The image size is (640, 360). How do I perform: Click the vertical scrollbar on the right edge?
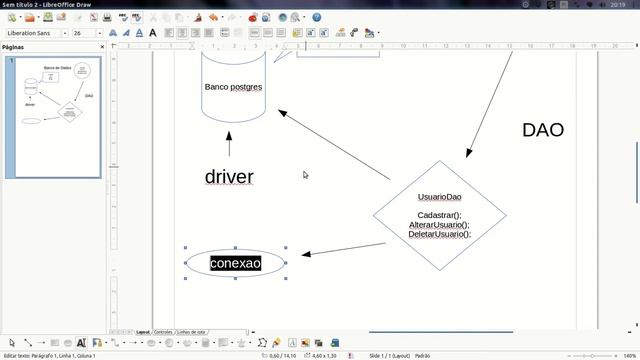coord(637,171)
